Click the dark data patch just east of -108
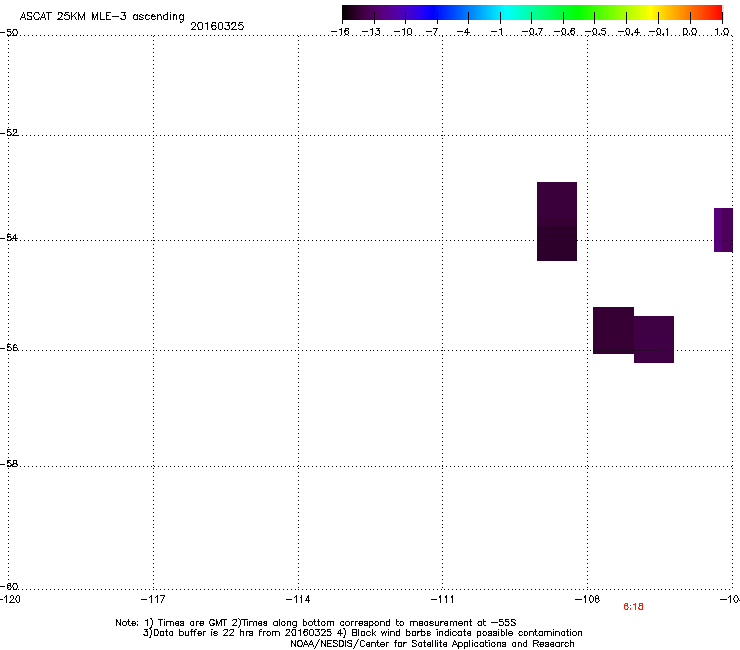This screenshot has height=650, width=740. coord(613,330)
